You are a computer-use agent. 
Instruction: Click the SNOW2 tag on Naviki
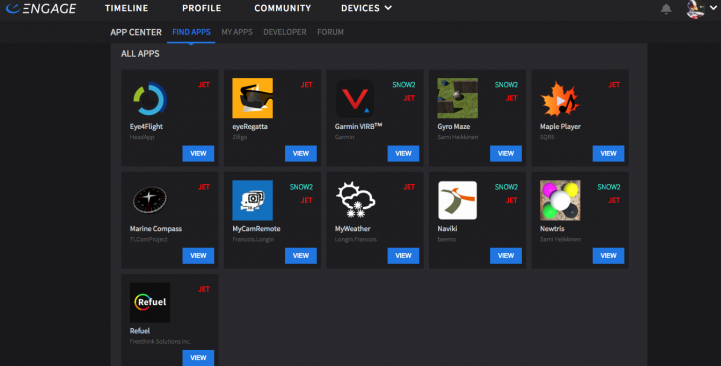(506, 187)
